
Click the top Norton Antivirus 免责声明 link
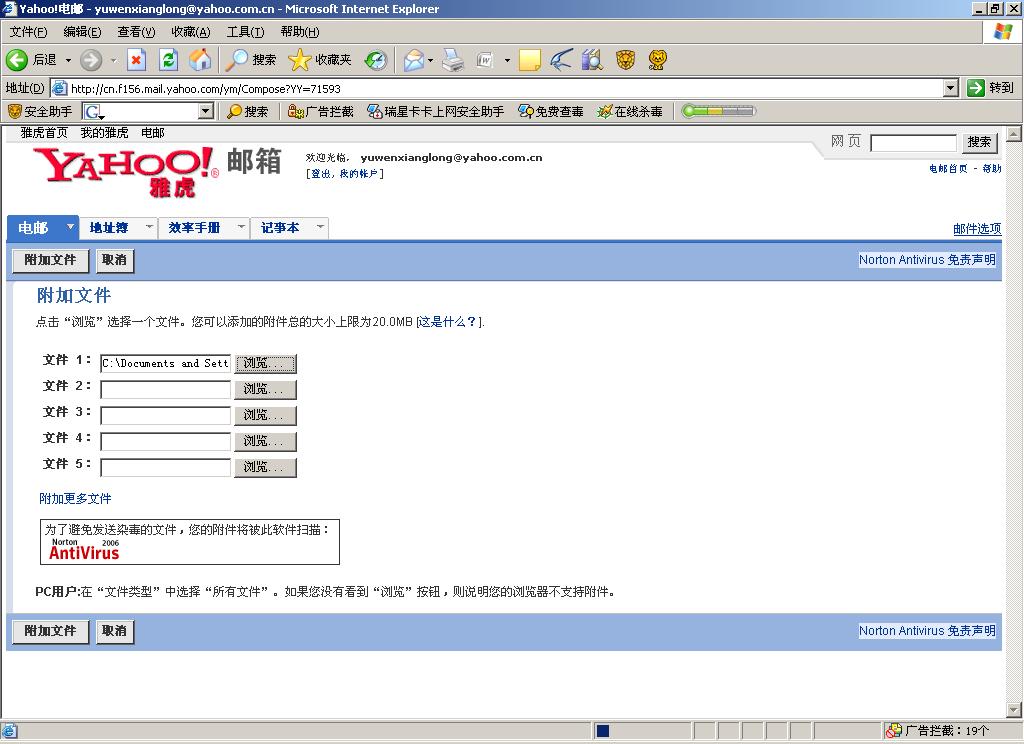coord(927,260)
